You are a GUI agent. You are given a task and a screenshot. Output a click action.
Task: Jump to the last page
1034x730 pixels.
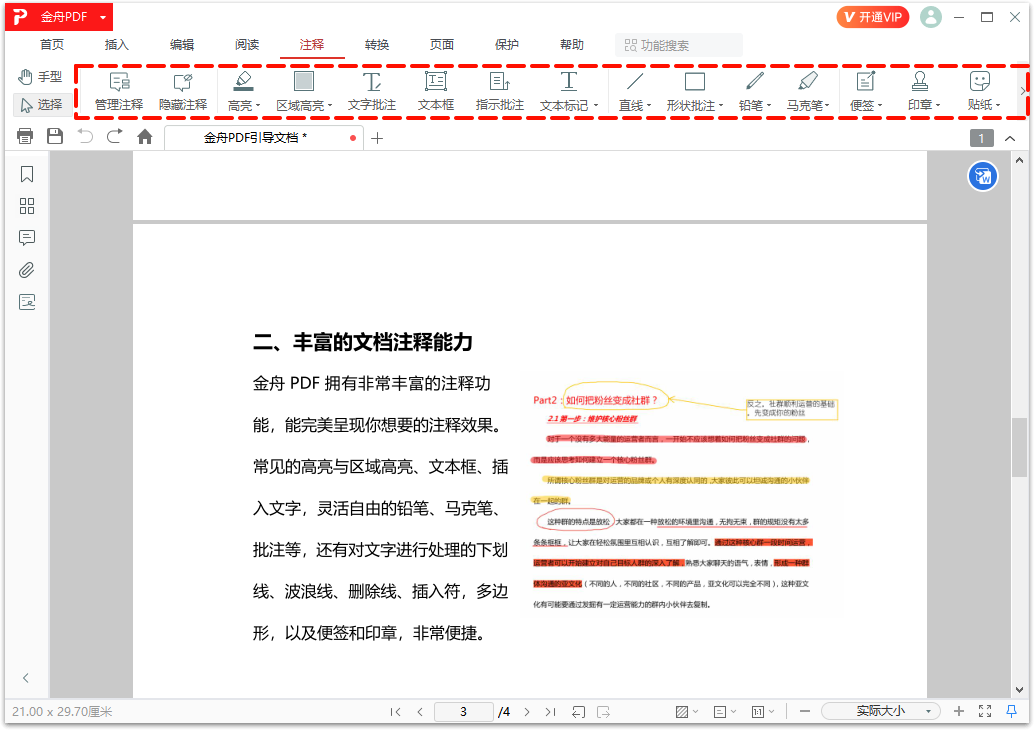click(550, 712)
